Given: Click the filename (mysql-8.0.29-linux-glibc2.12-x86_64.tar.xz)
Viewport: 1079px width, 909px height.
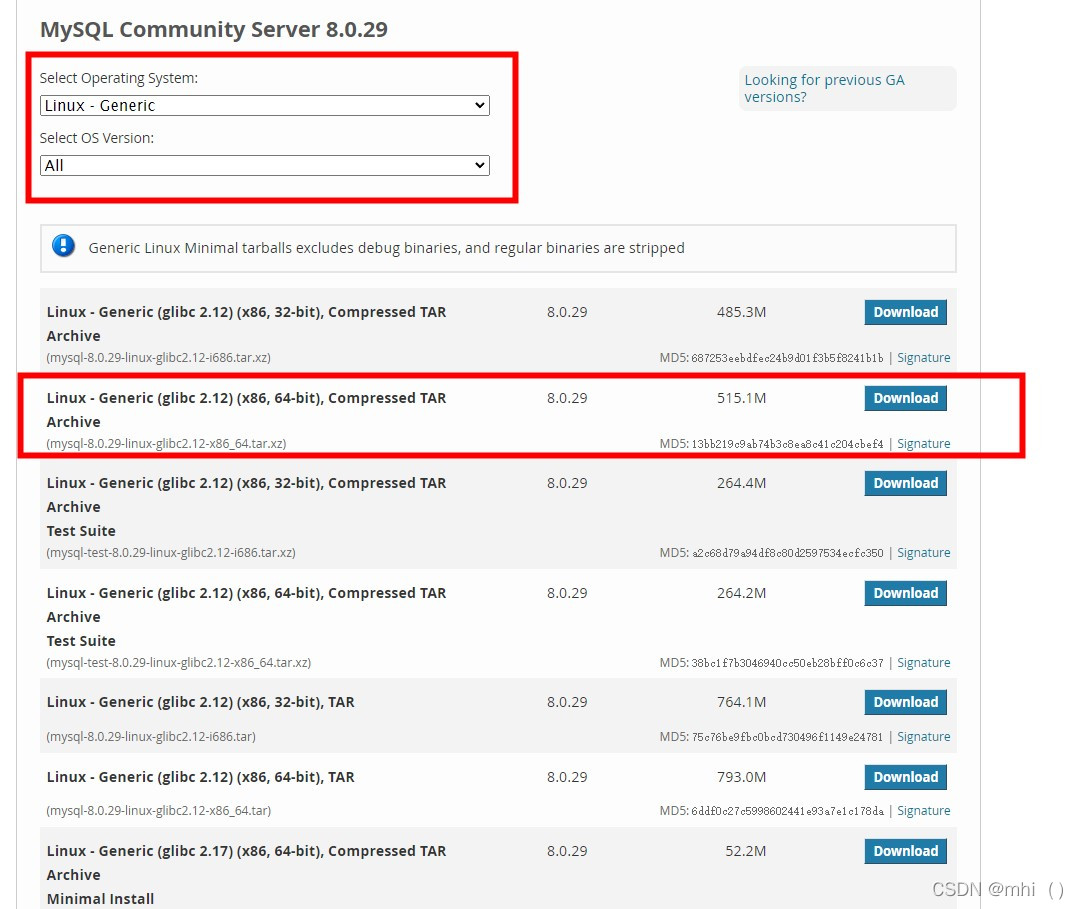Looking at the screenshot, I should (x=167, y=444).
